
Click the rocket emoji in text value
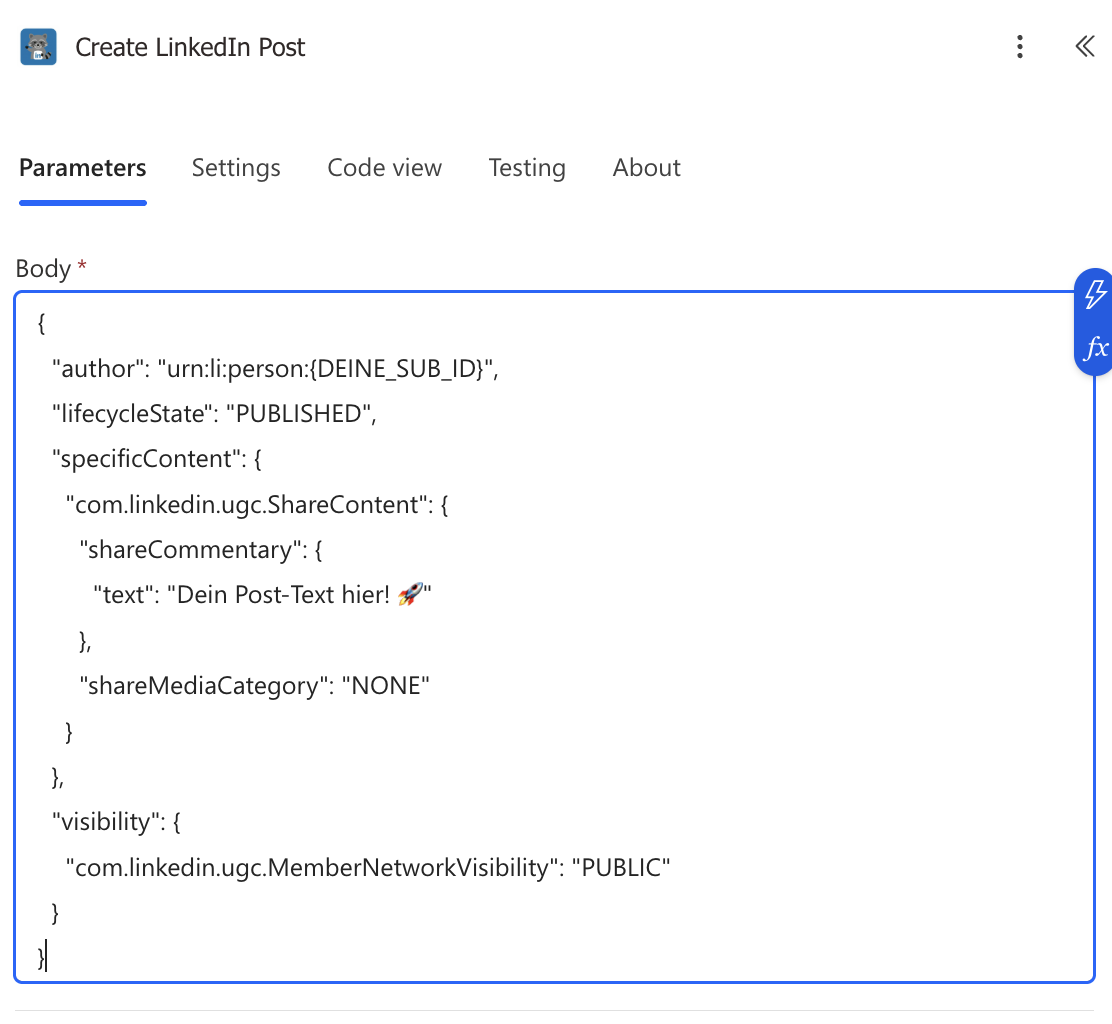coord(410,594)
